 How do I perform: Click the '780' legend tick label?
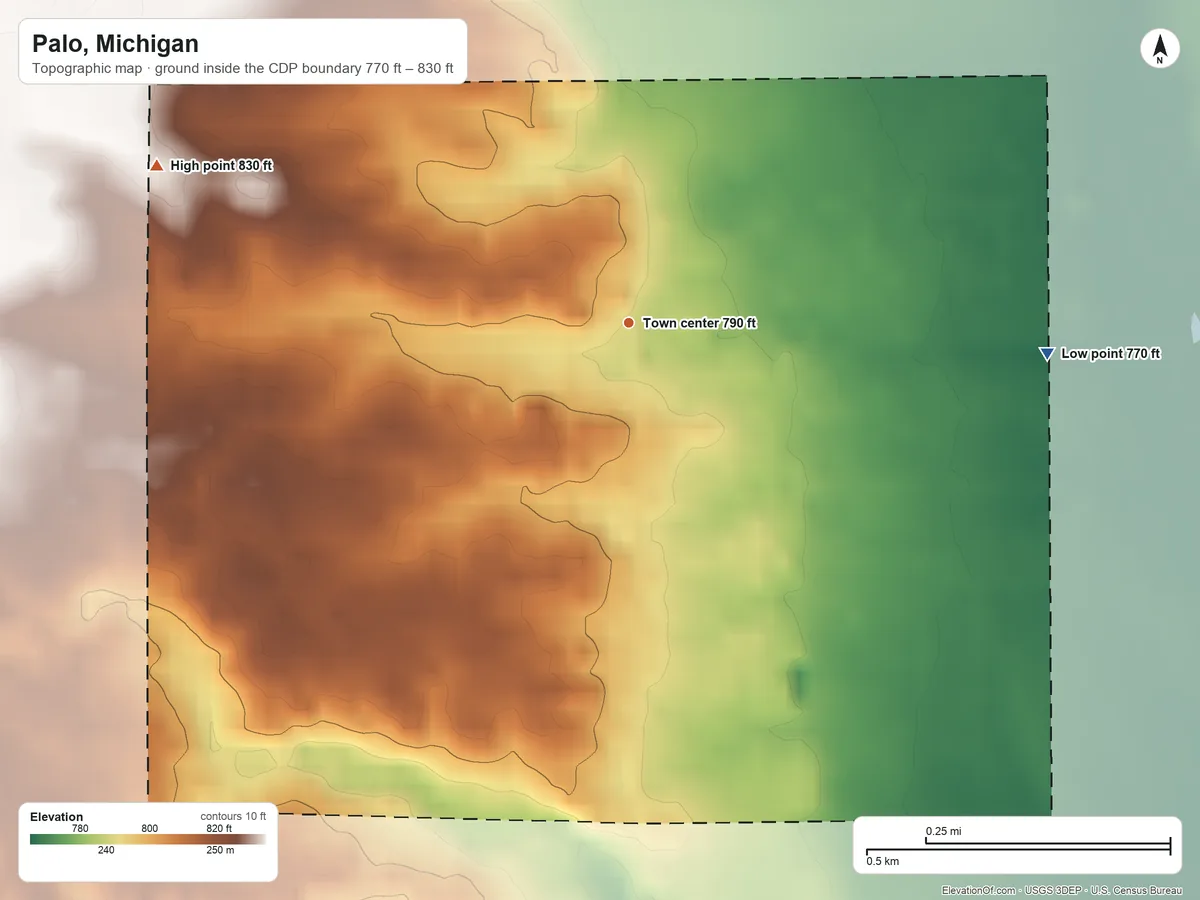pyautogui.click(x=80, y=828)
